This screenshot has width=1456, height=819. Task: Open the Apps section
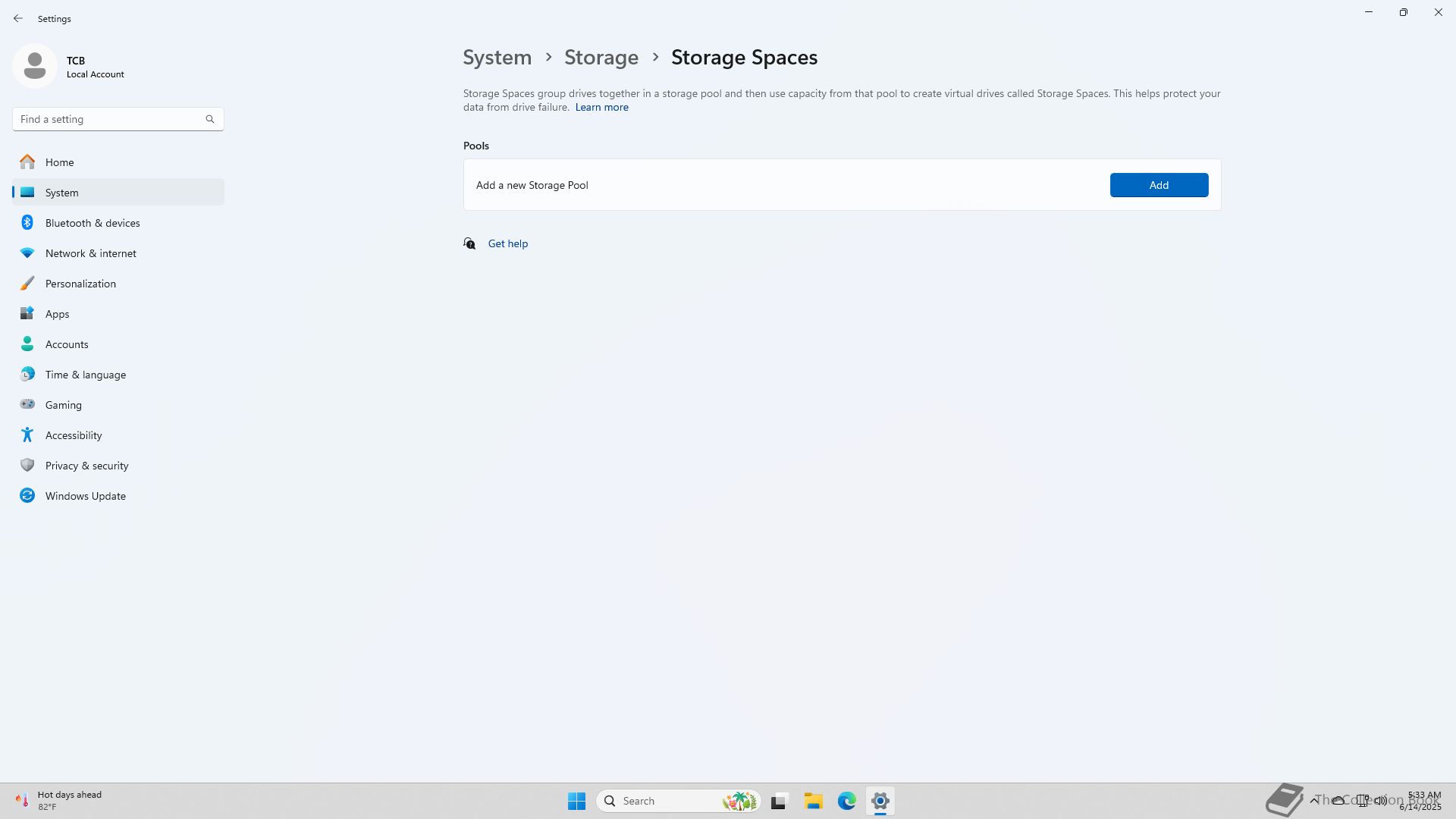pyautogui.click(x=57, y=314)
